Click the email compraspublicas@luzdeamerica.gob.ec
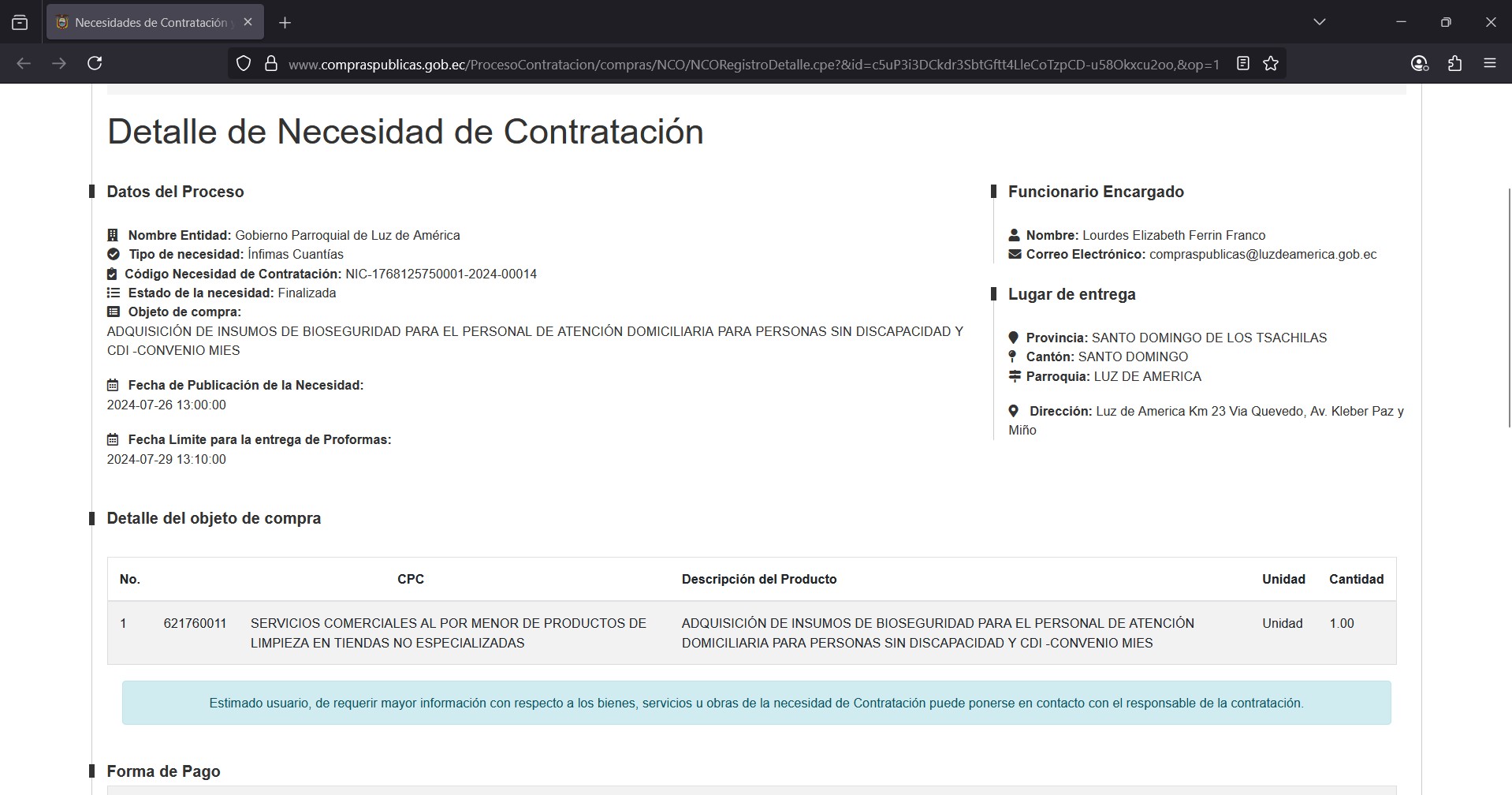This screenshot has width=1512, height=795. tap(1263, 254)
